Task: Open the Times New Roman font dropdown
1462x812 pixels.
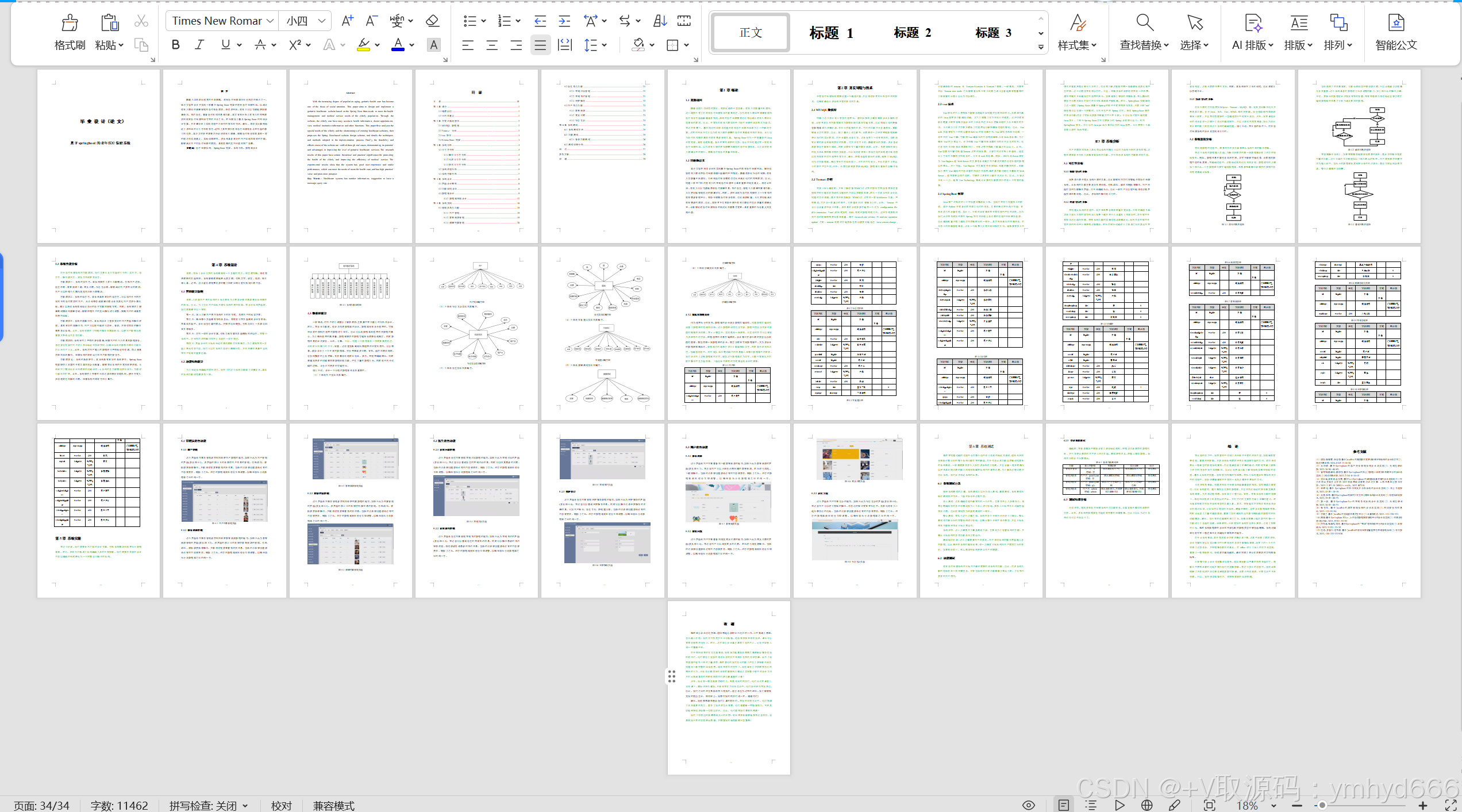Action: tap(270, 21)
